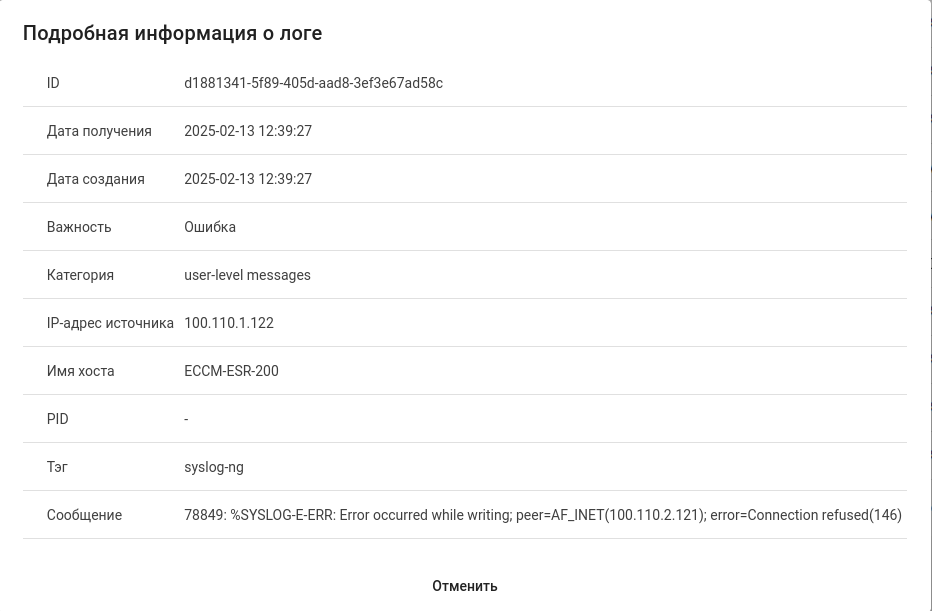The width and height of the screenshot is (932, 611).
Task: Click the Отменить button
Action: 464,586
